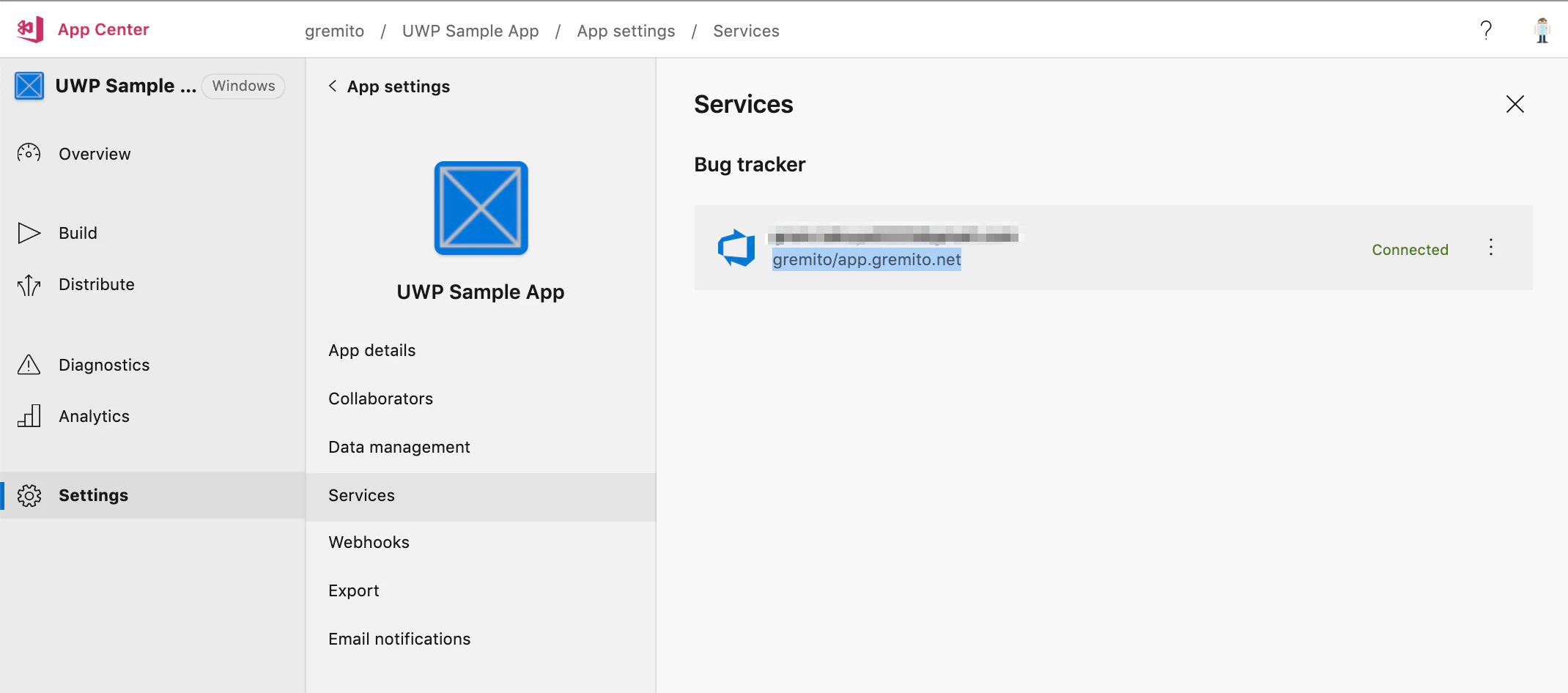Select Services settings item
The width and height of the screenshot is (1568, 693).
[481, 496]
